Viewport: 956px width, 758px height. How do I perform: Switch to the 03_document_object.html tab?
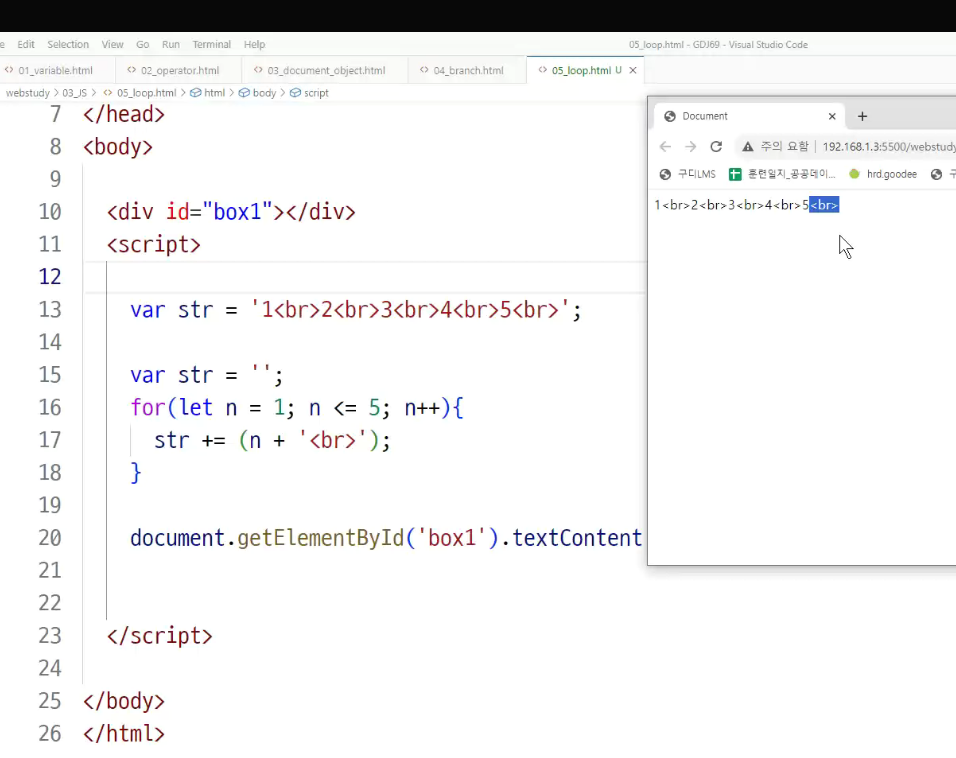[325, 70]
